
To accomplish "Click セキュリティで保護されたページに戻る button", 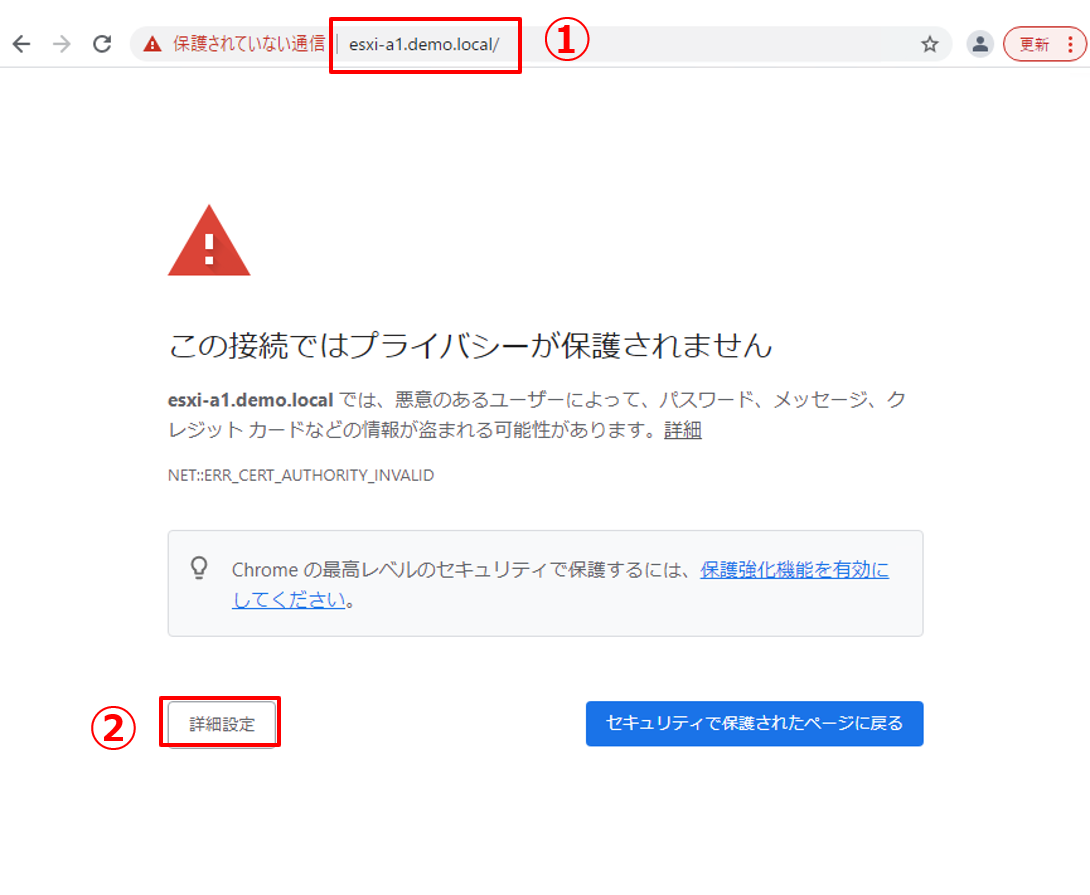I will pyautogui.click(x=754, y=723).
